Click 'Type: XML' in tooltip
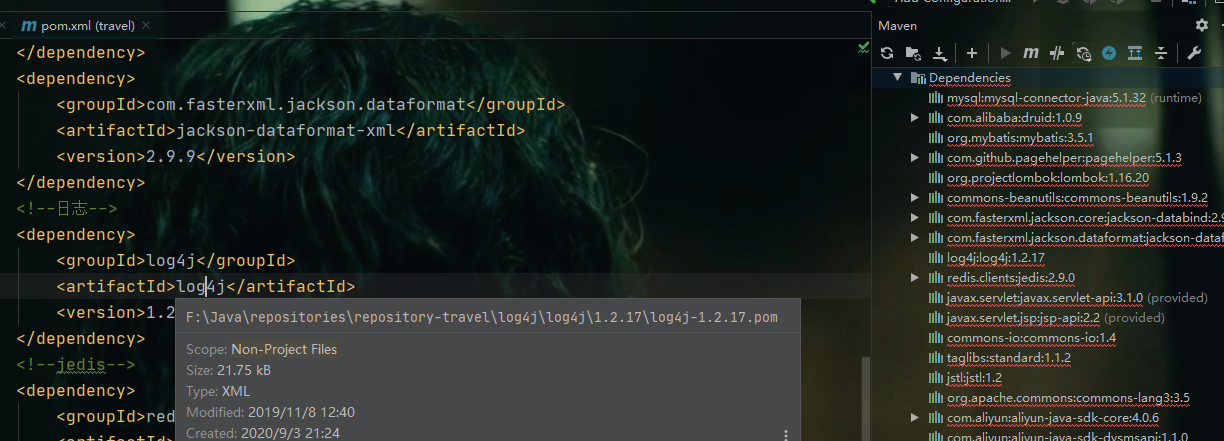The height and width of the screenshot is (441, 1224). click(218, 391)
